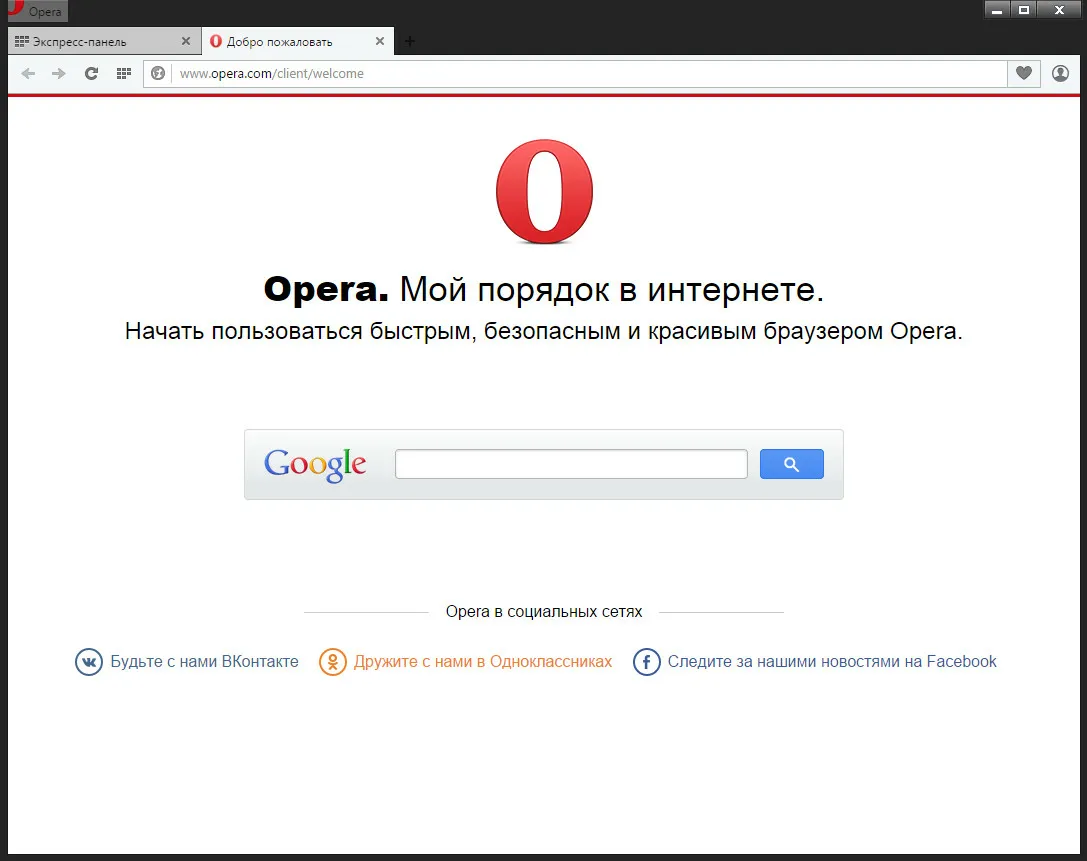Follow the Одноклассниках link
Screen dimensions: 1087x861
point(482,661)
